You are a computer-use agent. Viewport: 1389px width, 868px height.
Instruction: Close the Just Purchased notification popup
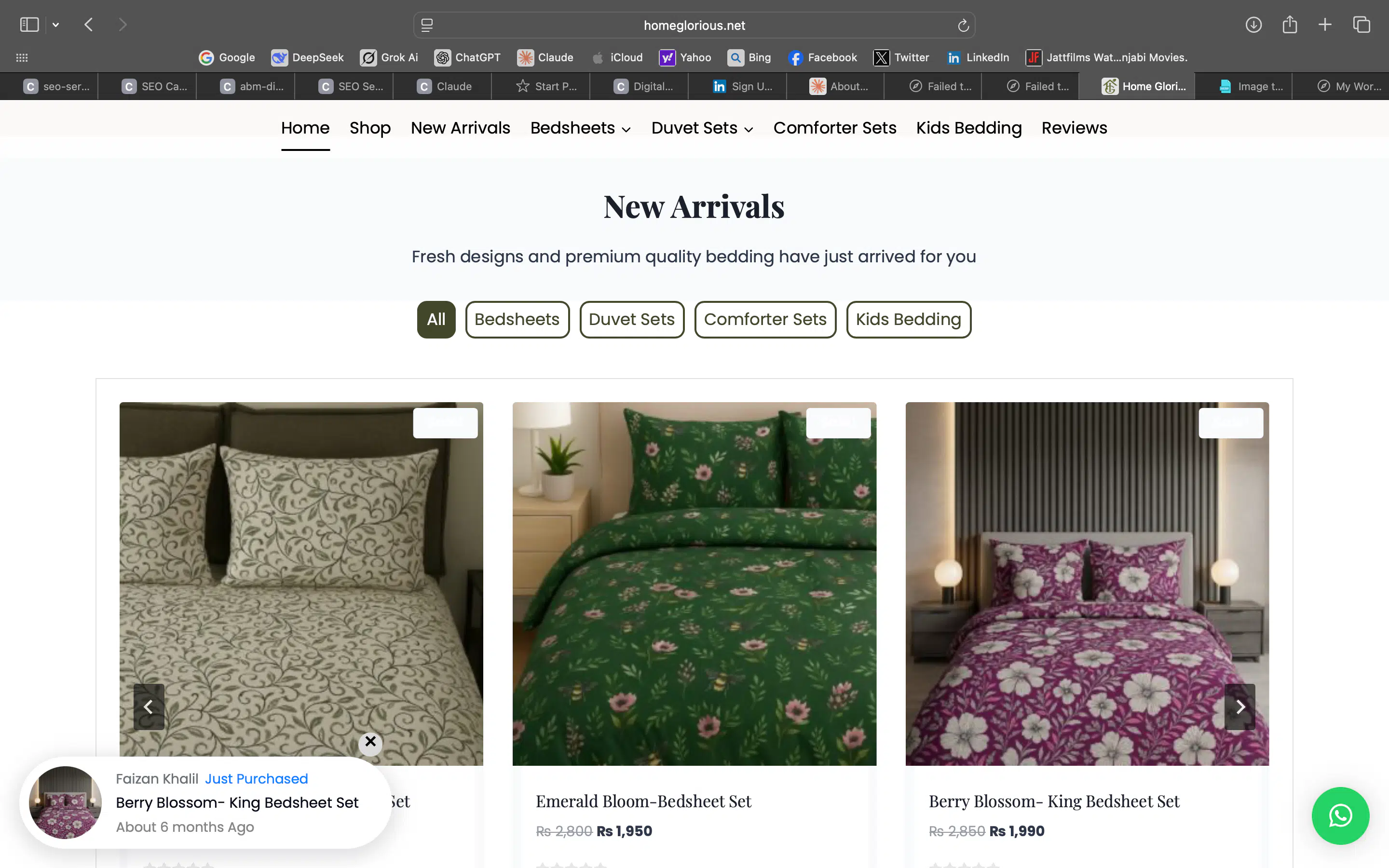370,742
